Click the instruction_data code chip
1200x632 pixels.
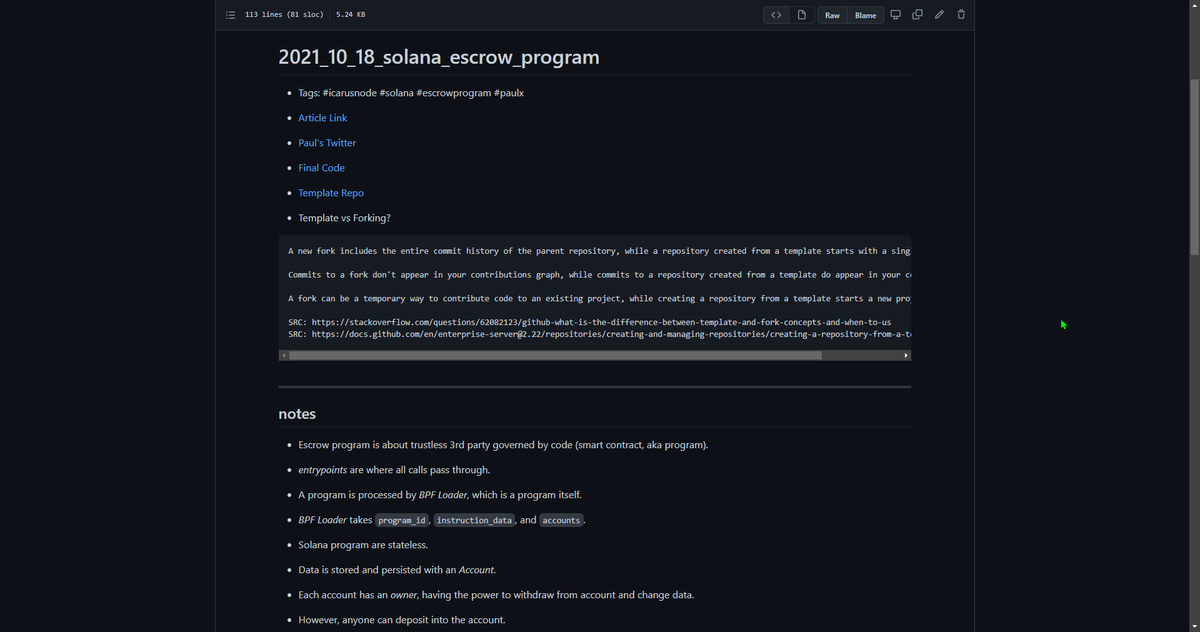click(474, 521)
